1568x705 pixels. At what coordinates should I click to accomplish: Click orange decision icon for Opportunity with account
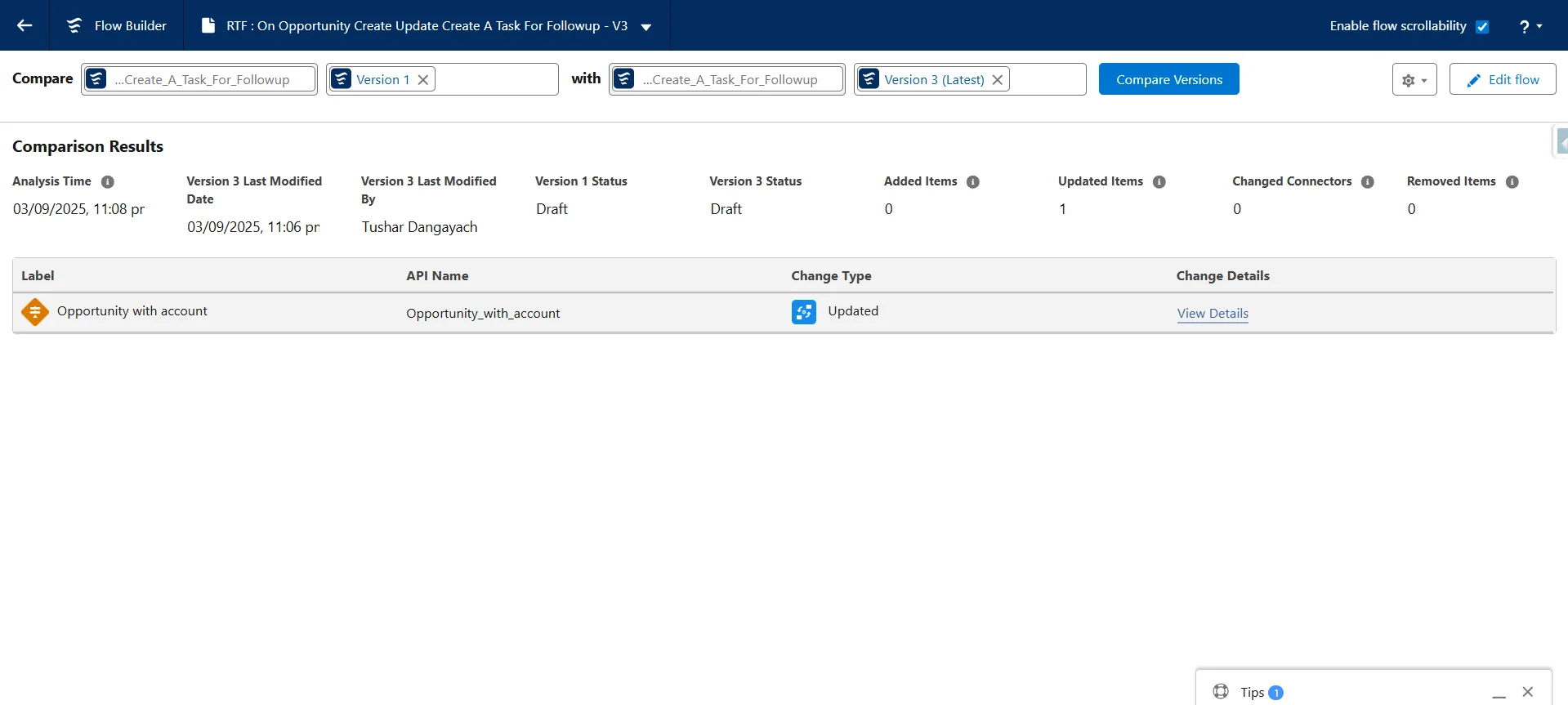point(35,312)
